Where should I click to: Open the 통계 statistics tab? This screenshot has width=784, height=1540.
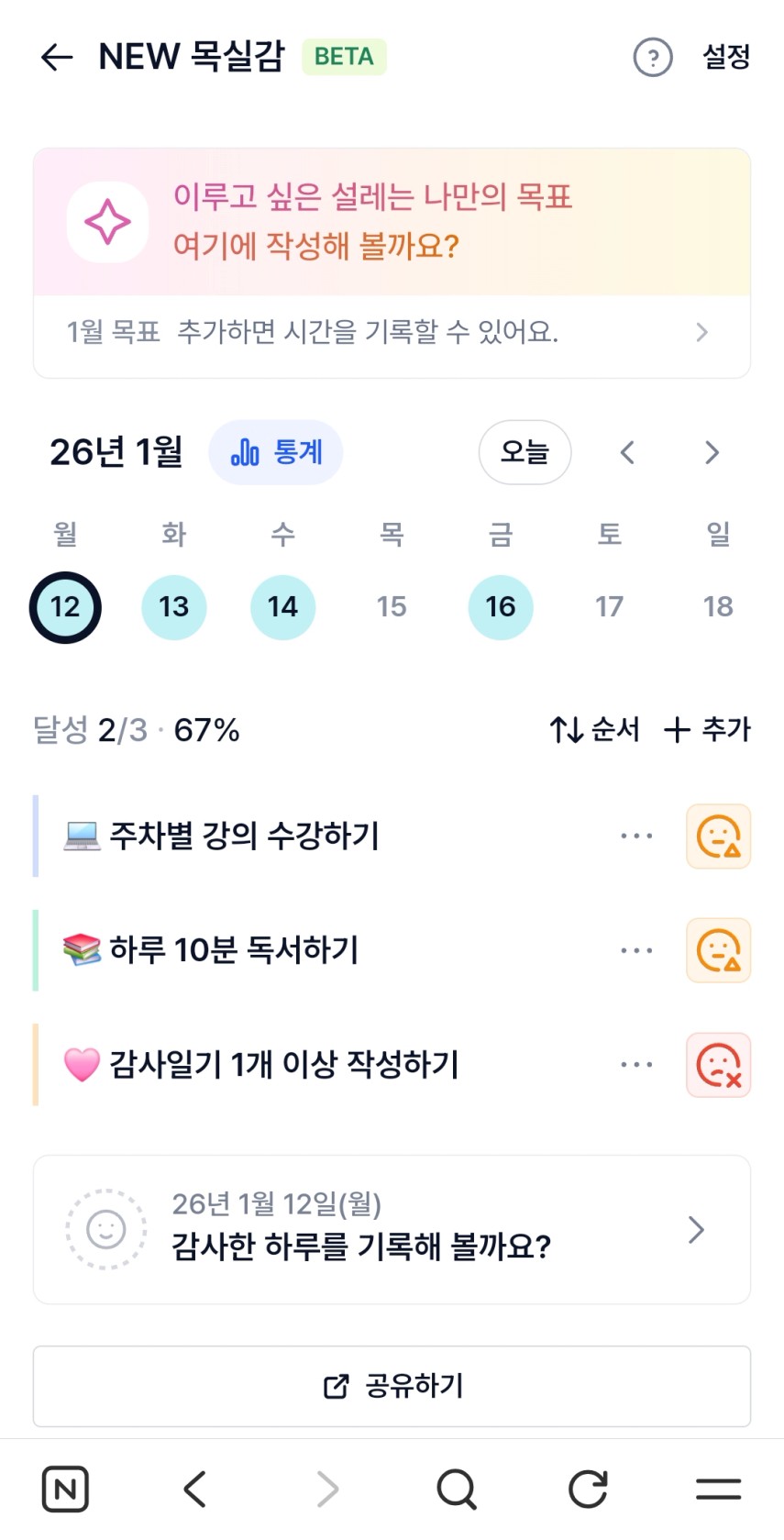pos(276,452)
